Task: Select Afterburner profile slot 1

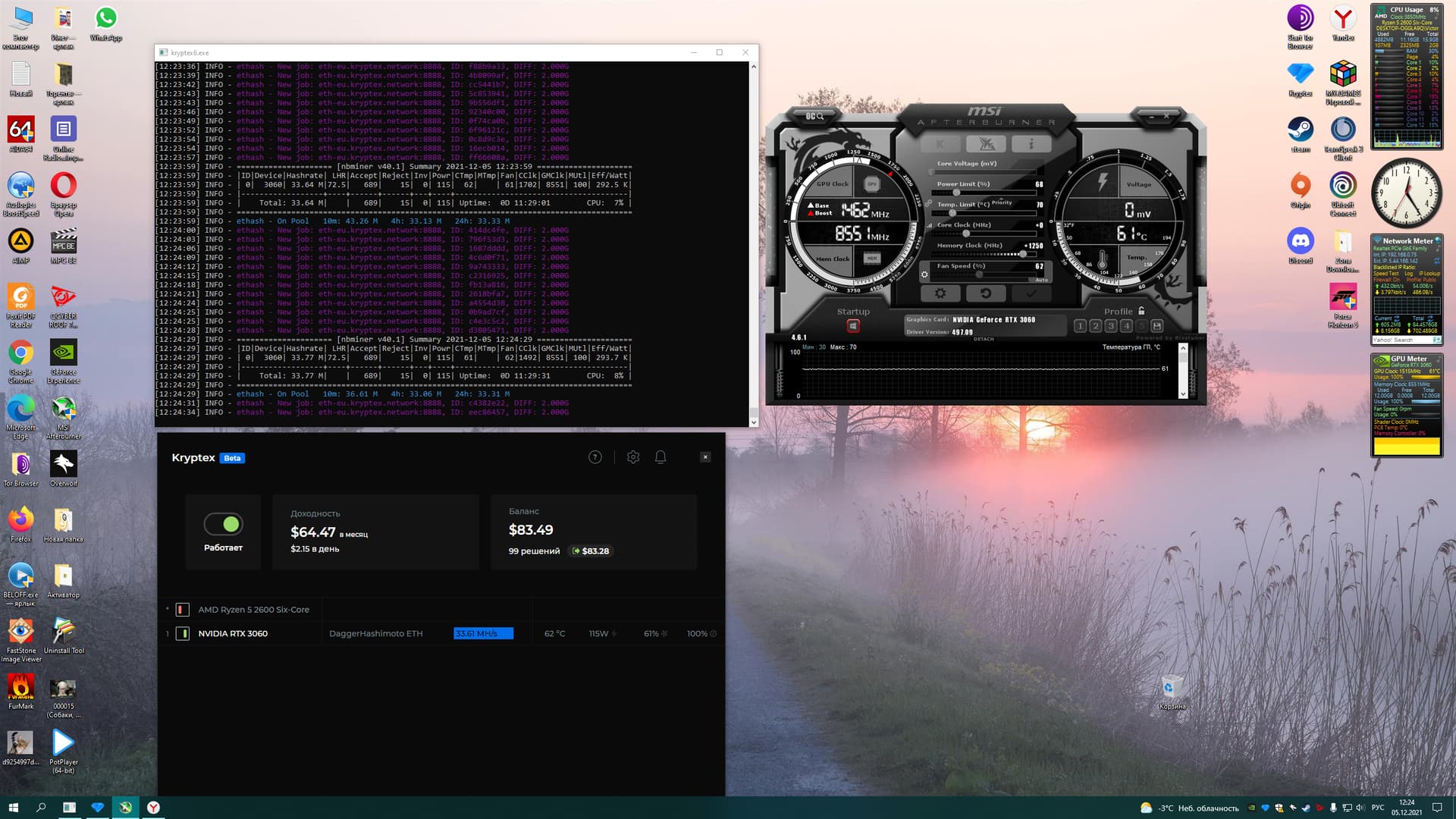Action: [x=1080, y=326]
